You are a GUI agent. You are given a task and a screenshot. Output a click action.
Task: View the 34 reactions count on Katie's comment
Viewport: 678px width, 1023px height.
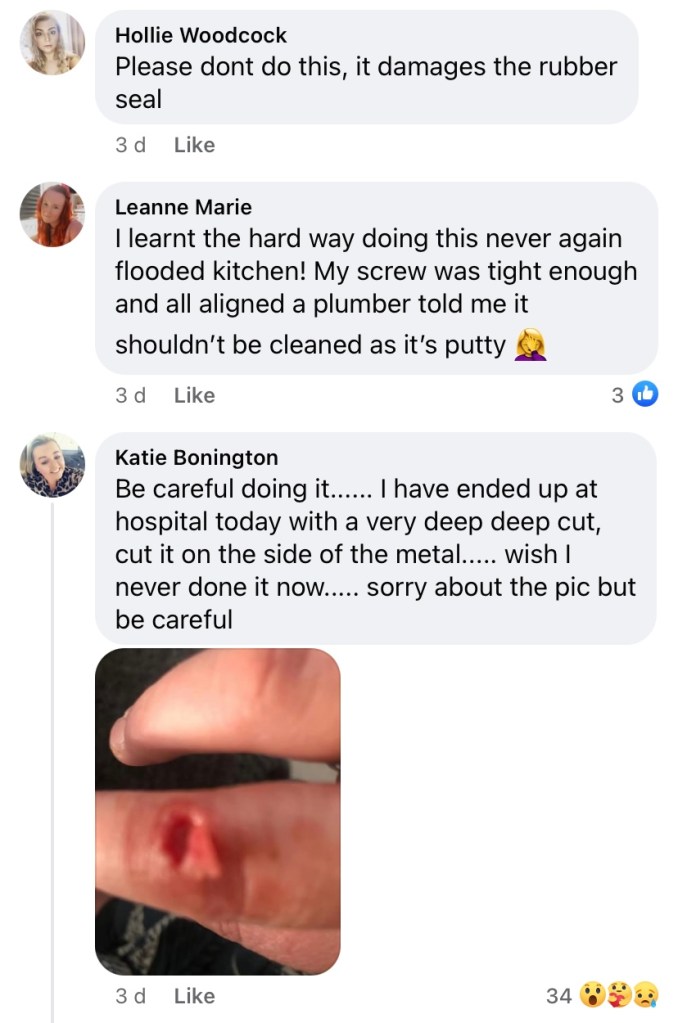[x=559, y=995]
